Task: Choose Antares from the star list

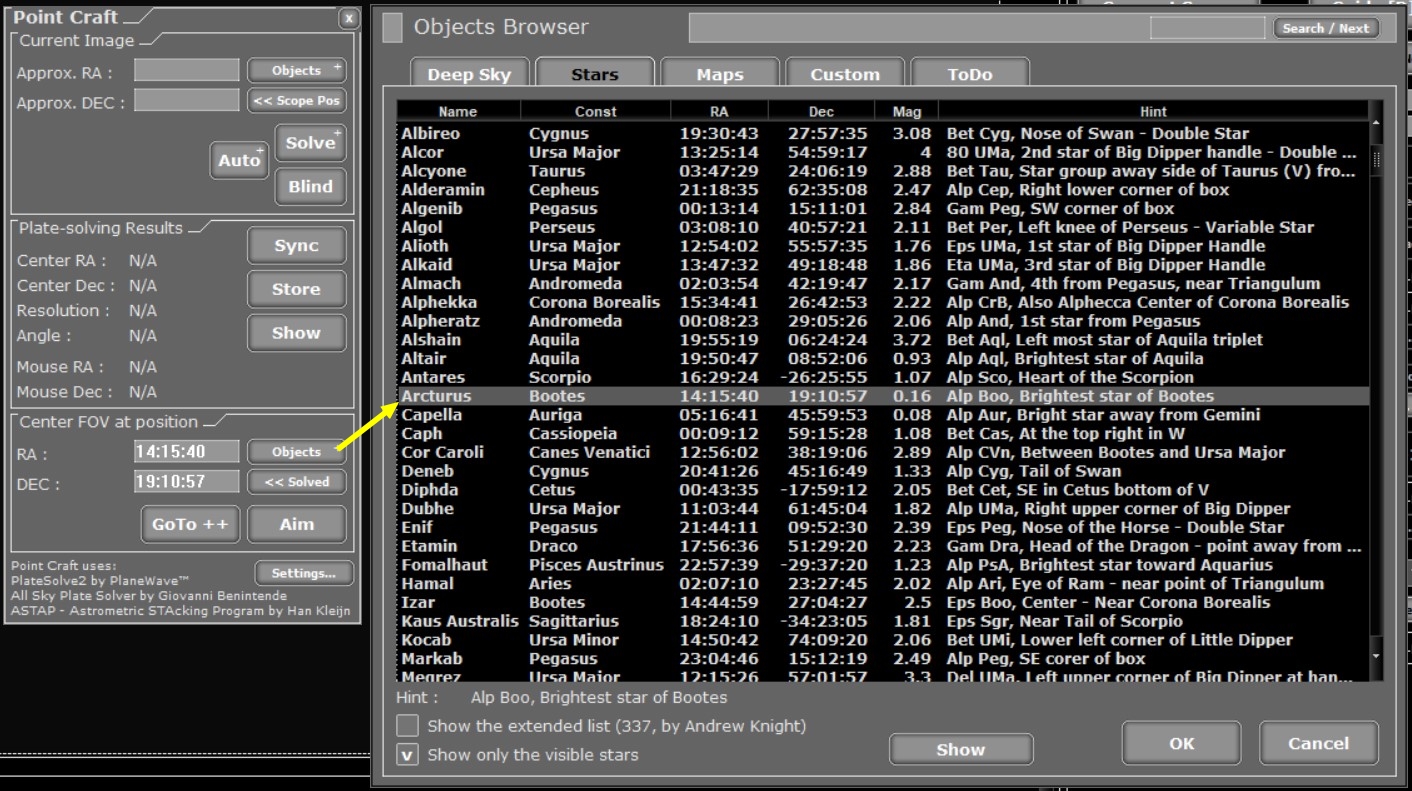Action: tap(882, 377)
